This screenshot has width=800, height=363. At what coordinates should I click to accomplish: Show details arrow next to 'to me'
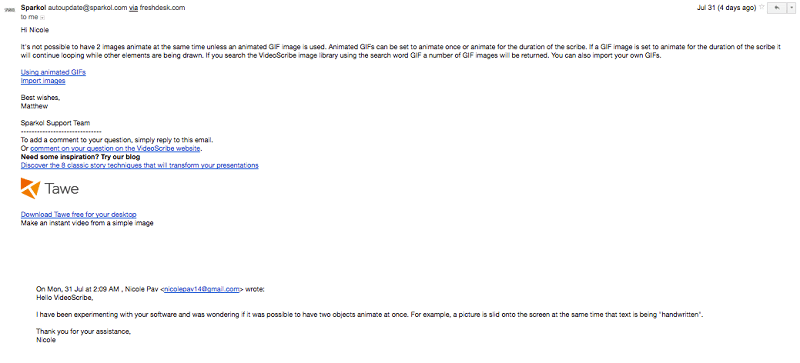point(42,17)
